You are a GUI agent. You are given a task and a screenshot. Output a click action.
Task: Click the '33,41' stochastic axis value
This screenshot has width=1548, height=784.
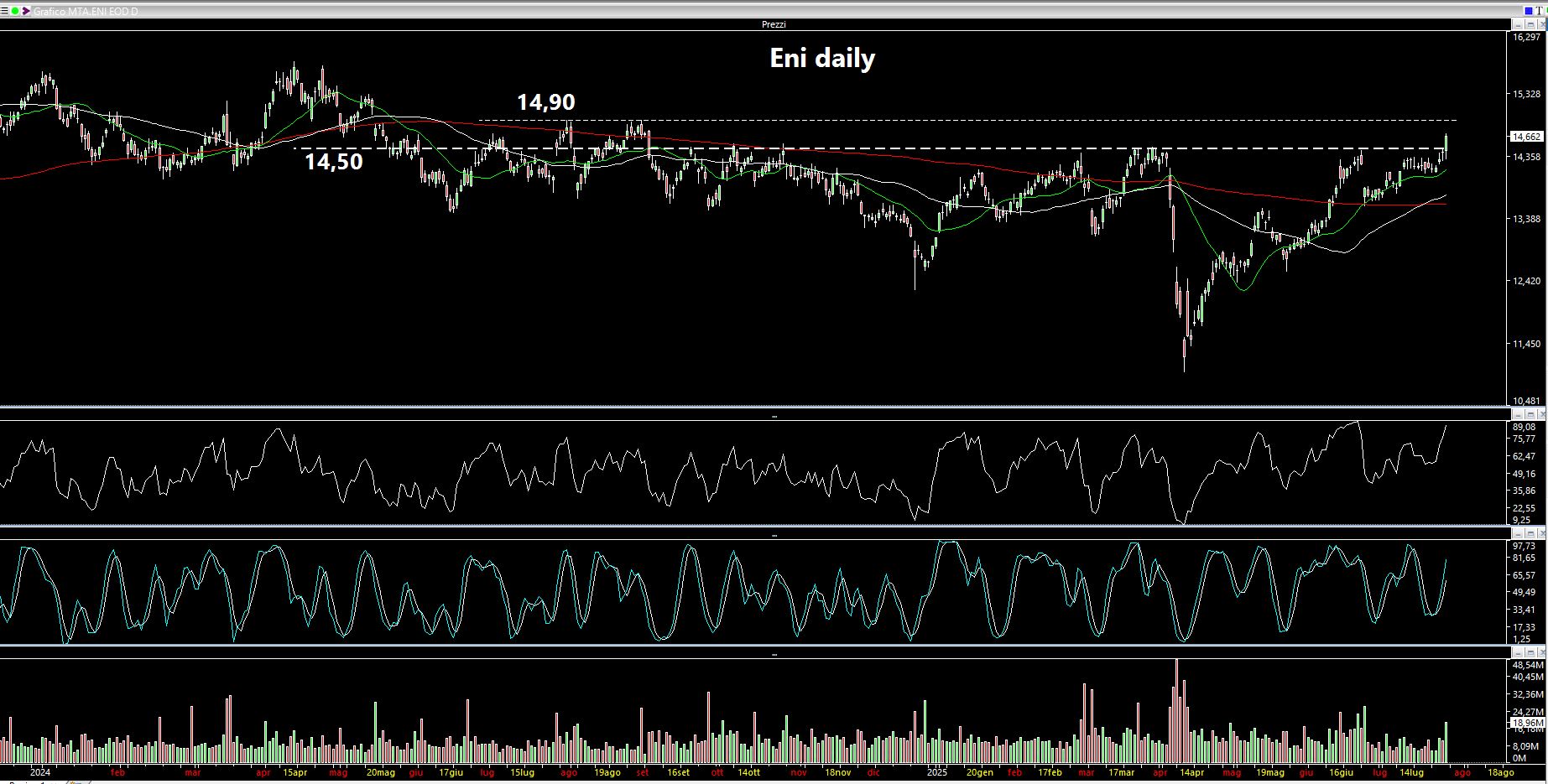tap(1524, 610)
